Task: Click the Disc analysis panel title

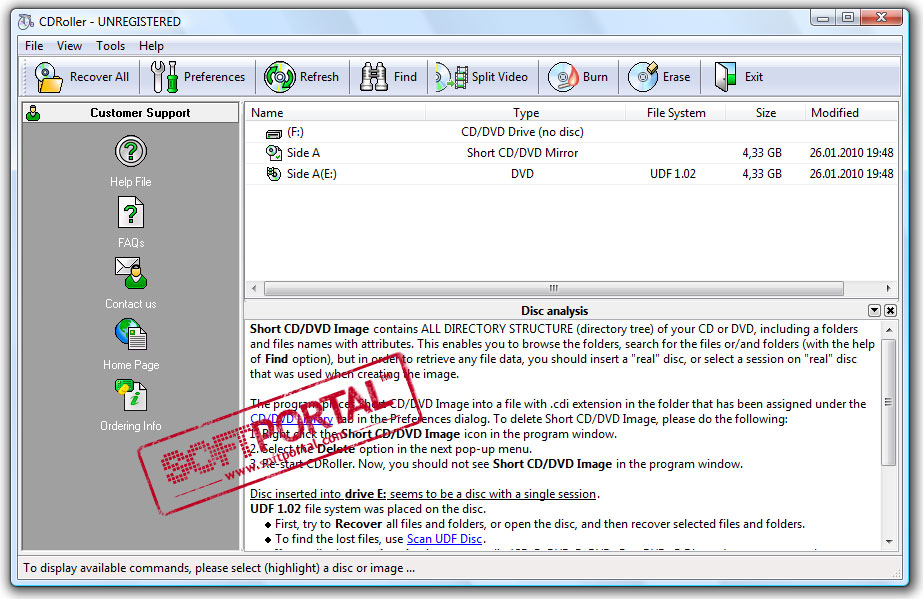Action: point(554,311)
